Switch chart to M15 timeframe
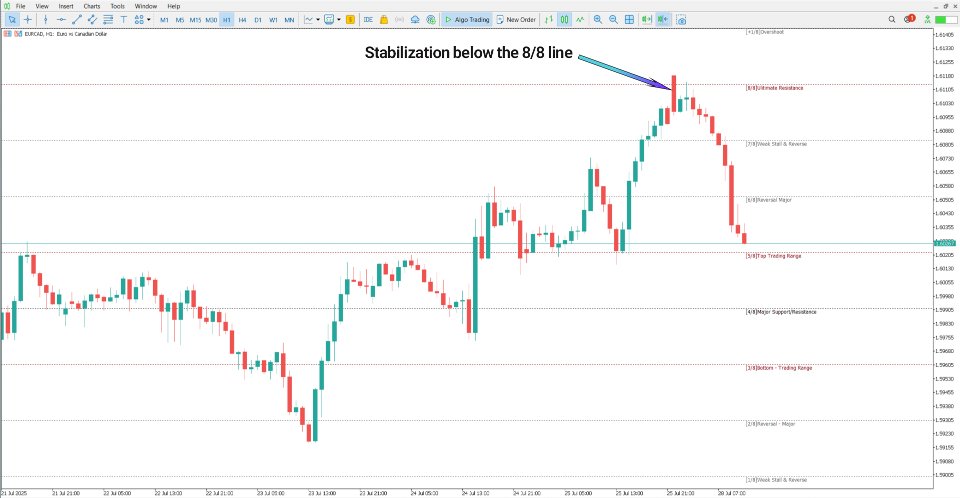 [195, 20]
